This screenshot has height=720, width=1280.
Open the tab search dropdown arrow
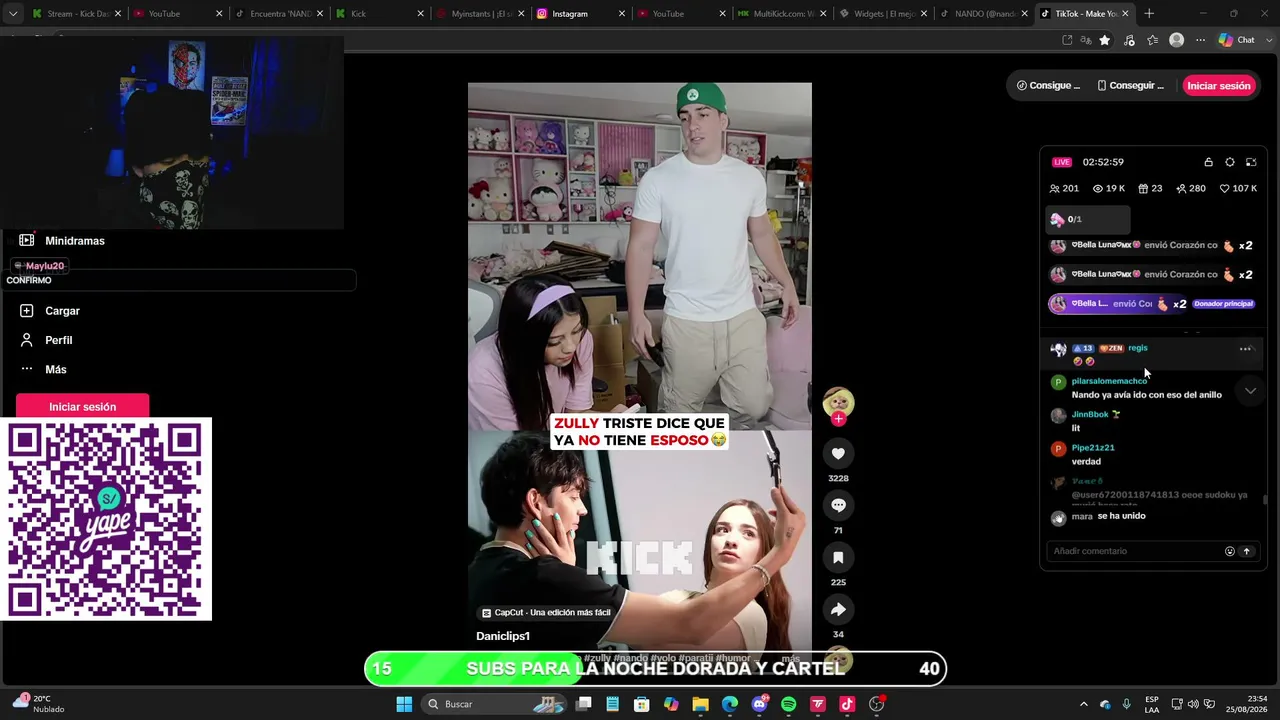13,14
